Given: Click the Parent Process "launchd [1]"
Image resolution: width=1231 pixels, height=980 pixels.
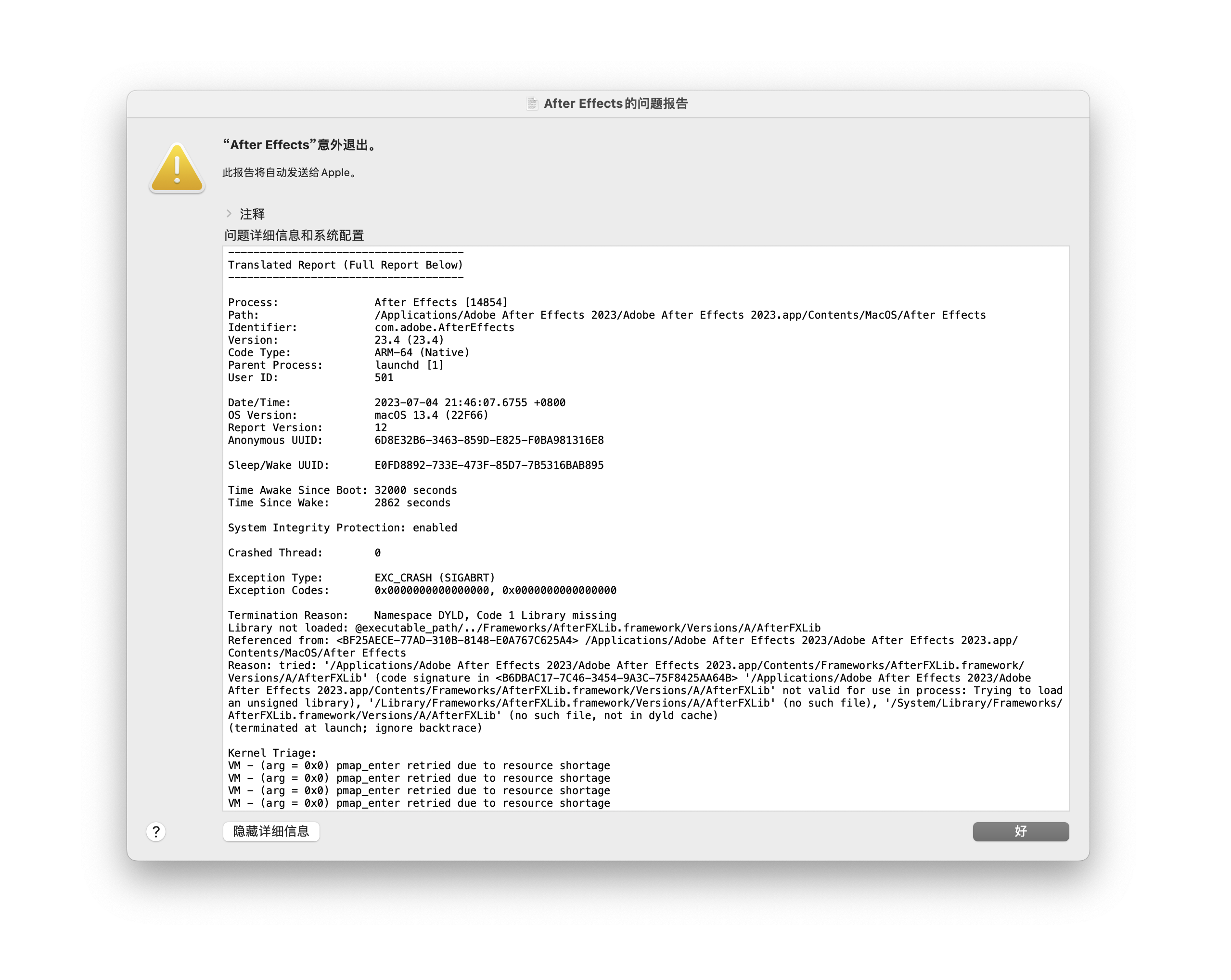Looking at the screenshot, I should 410,365.
